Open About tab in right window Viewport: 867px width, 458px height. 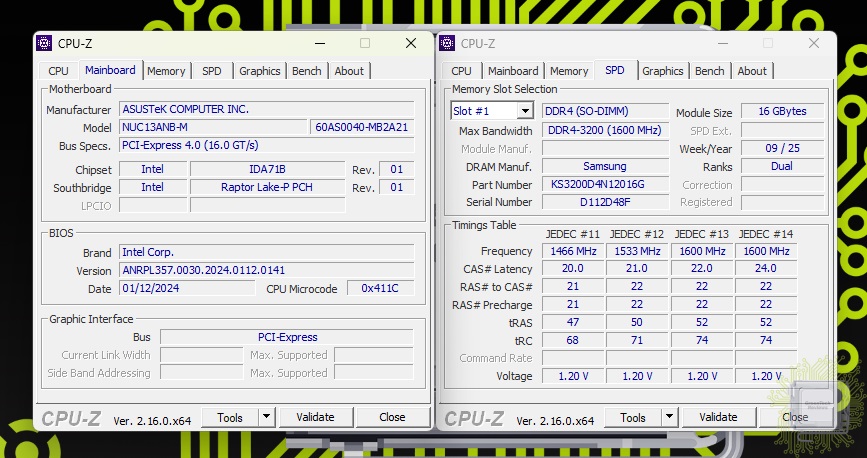(x=752, y=71)
